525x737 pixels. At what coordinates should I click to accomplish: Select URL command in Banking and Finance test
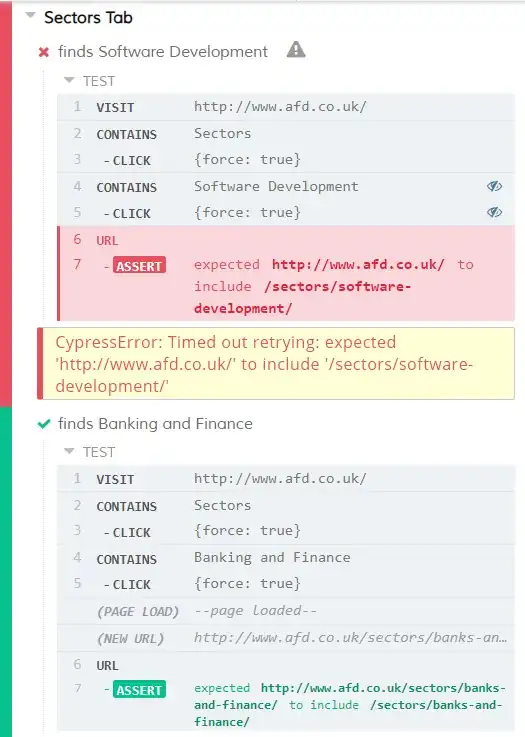point(286,665)
